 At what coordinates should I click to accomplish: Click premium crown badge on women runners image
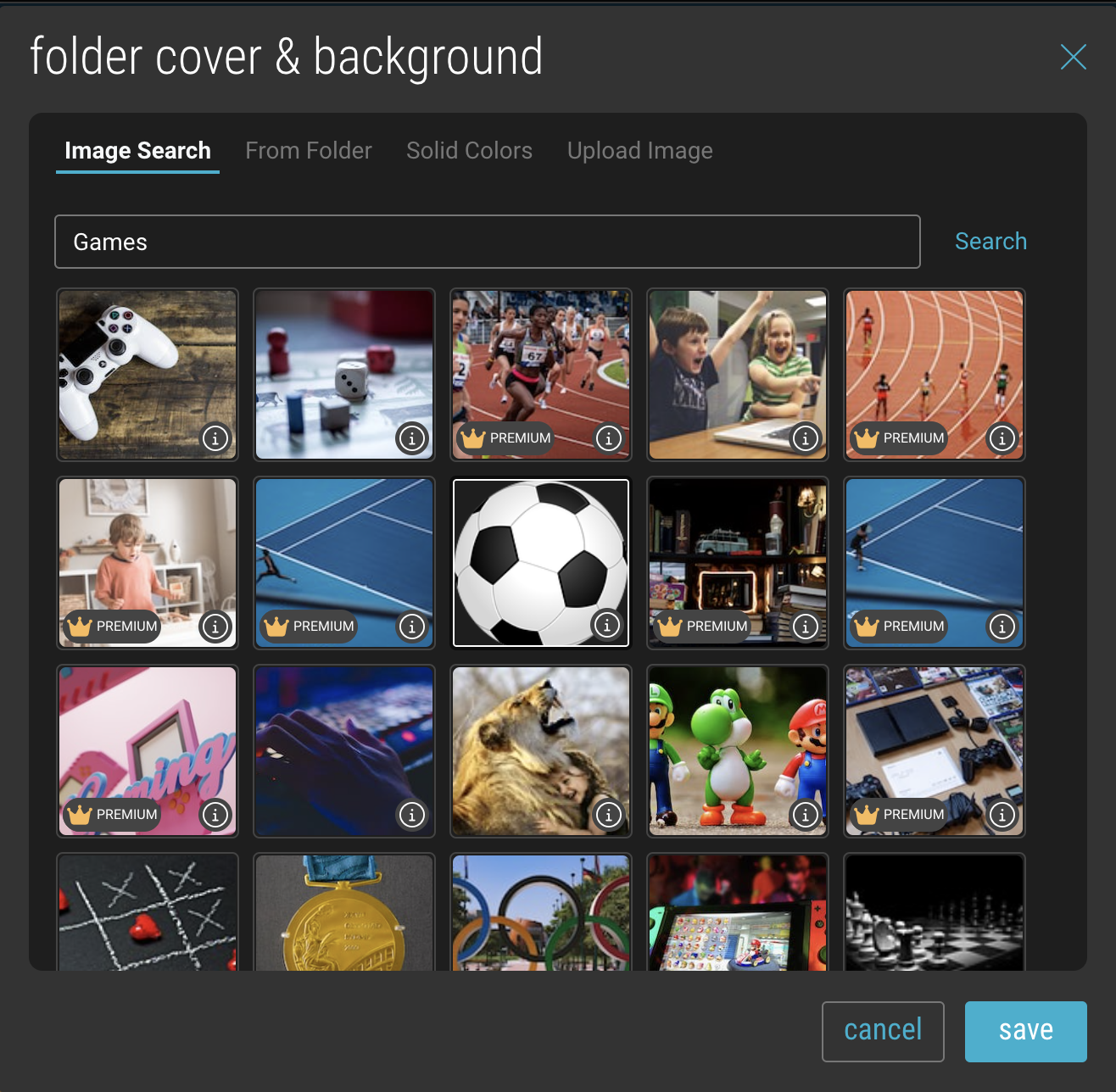(506, 438)
